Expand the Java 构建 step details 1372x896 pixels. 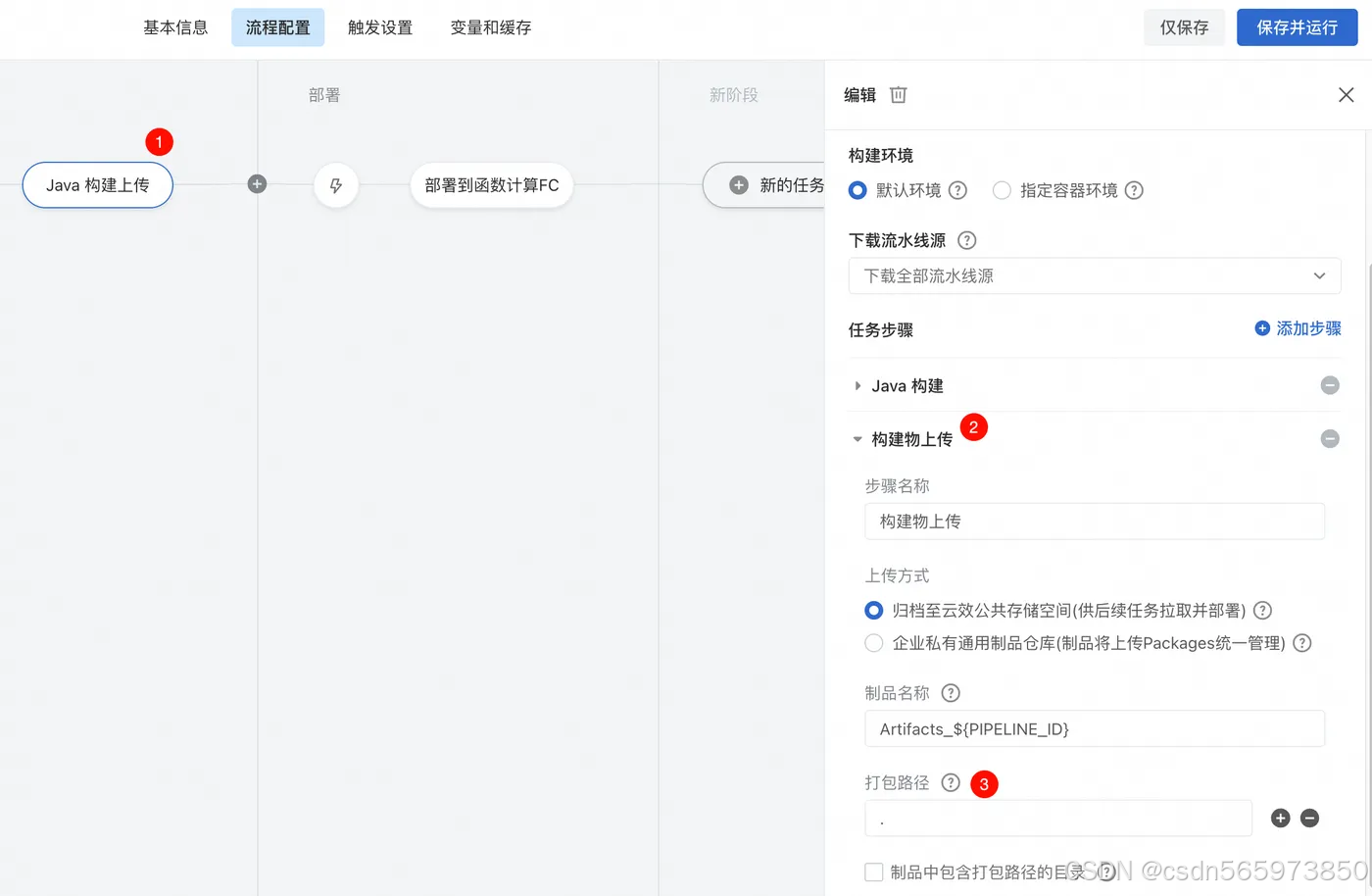(x=857, y=385)
